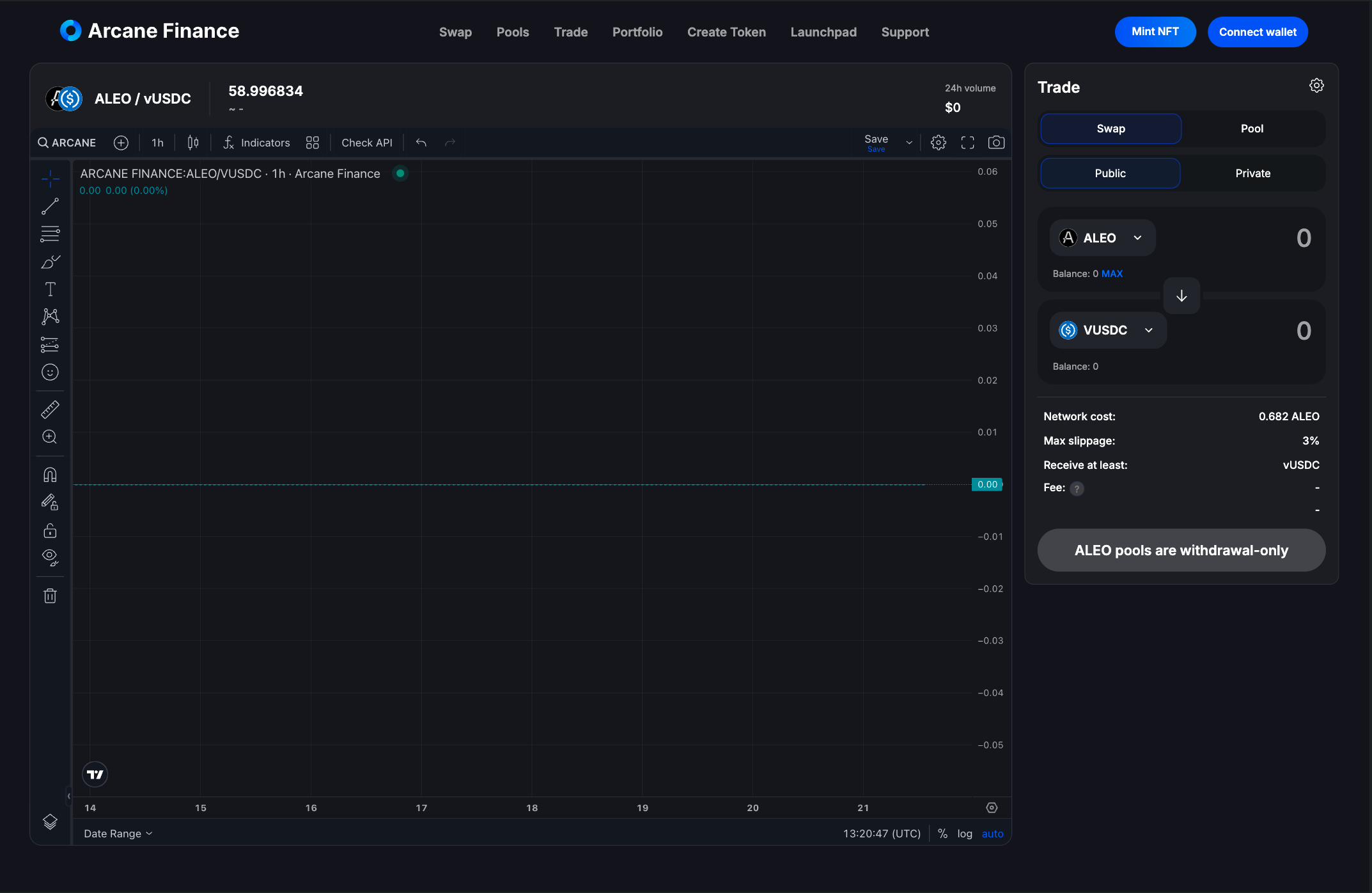Switch to the Pool tab
Screen dimensions: 1372x893
pyautogui.click(x=1252, y=129)
